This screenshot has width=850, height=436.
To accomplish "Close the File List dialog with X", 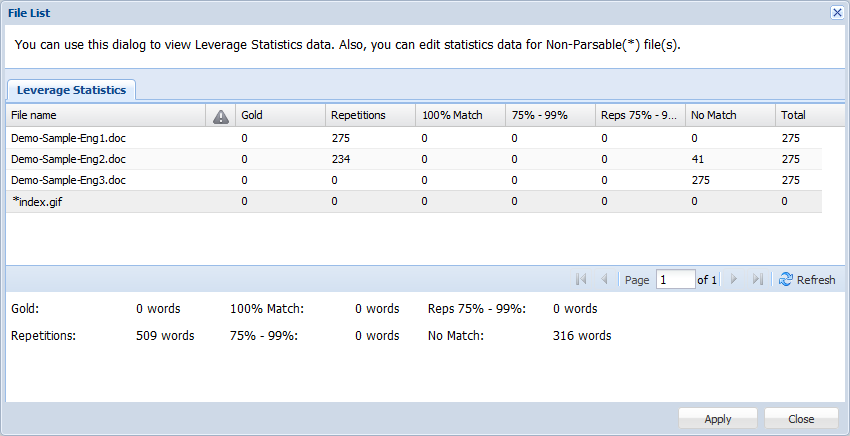I will point(837,13).
